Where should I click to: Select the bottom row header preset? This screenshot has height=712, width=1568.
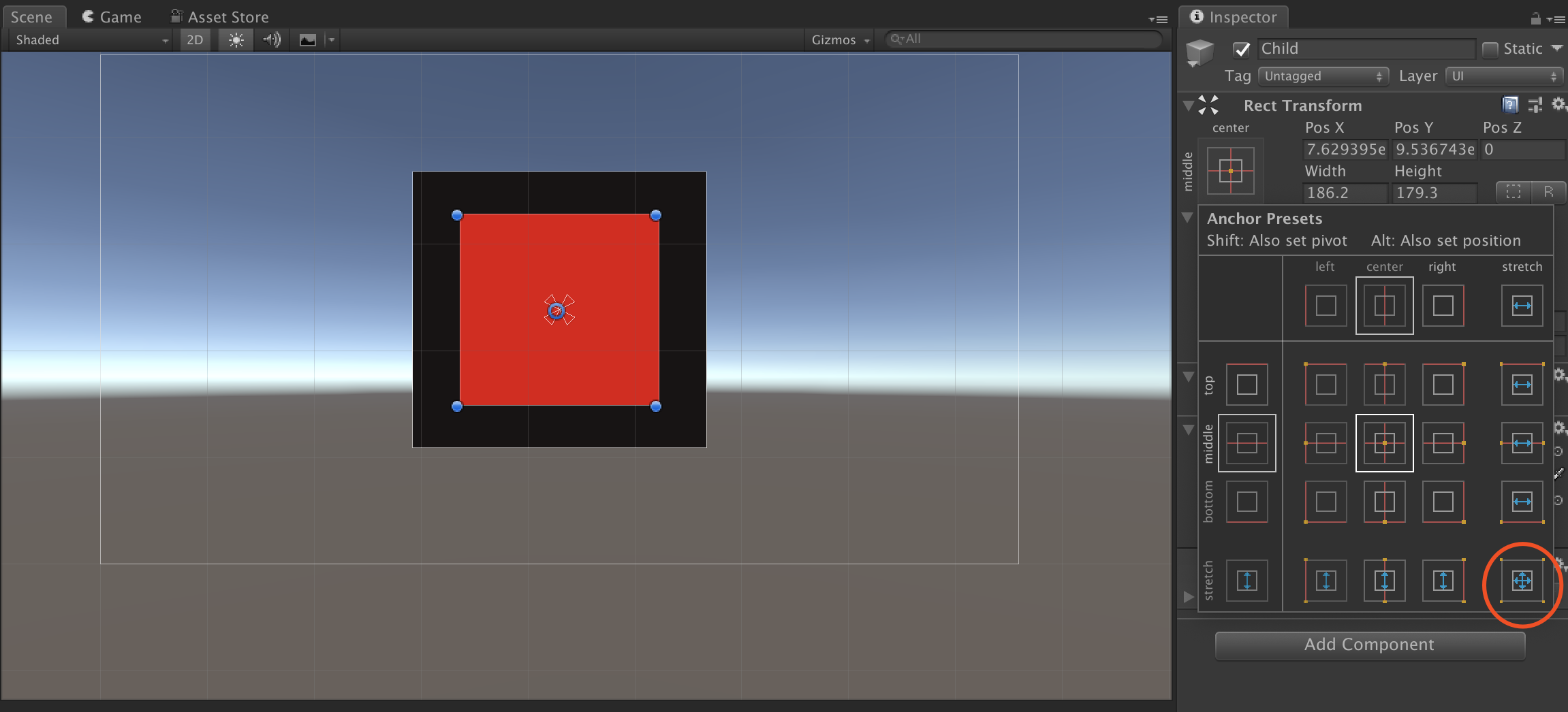point(1246,502)
